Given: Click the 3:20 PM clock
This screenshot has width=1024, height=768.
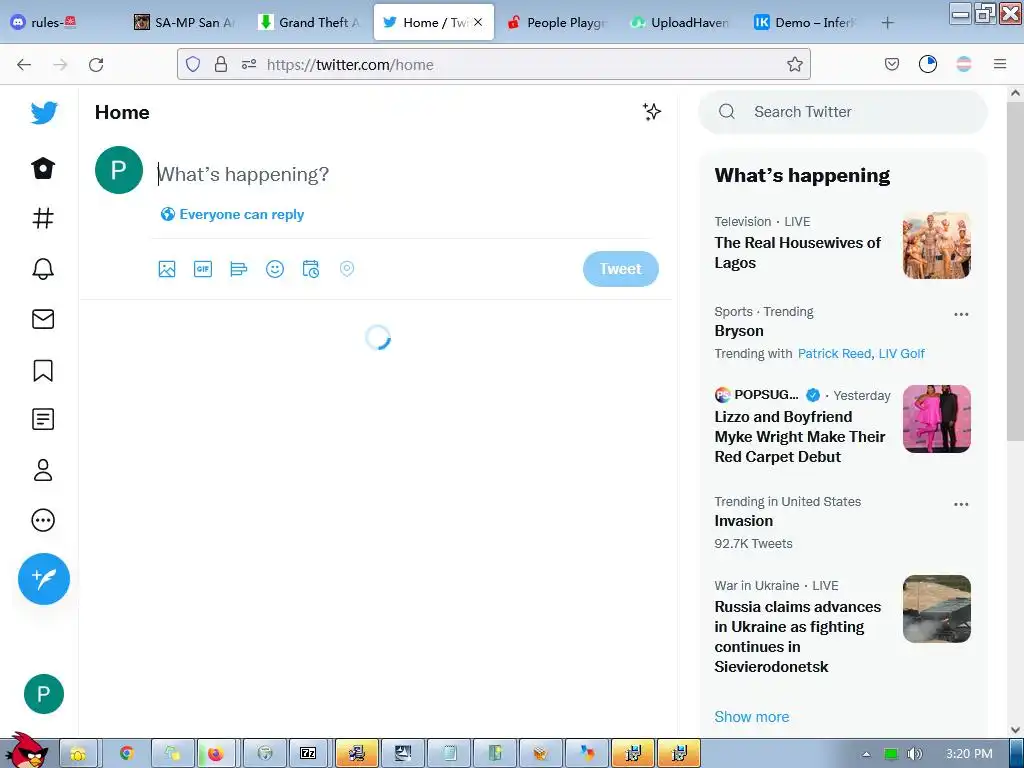Looking at the screenshot, I should 969,754.
